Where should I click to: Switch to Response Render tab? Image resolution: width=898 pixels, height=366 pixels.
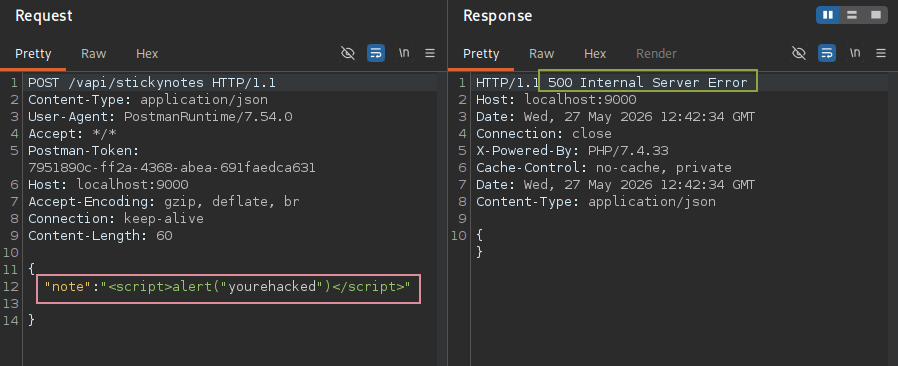pos(656,54)
